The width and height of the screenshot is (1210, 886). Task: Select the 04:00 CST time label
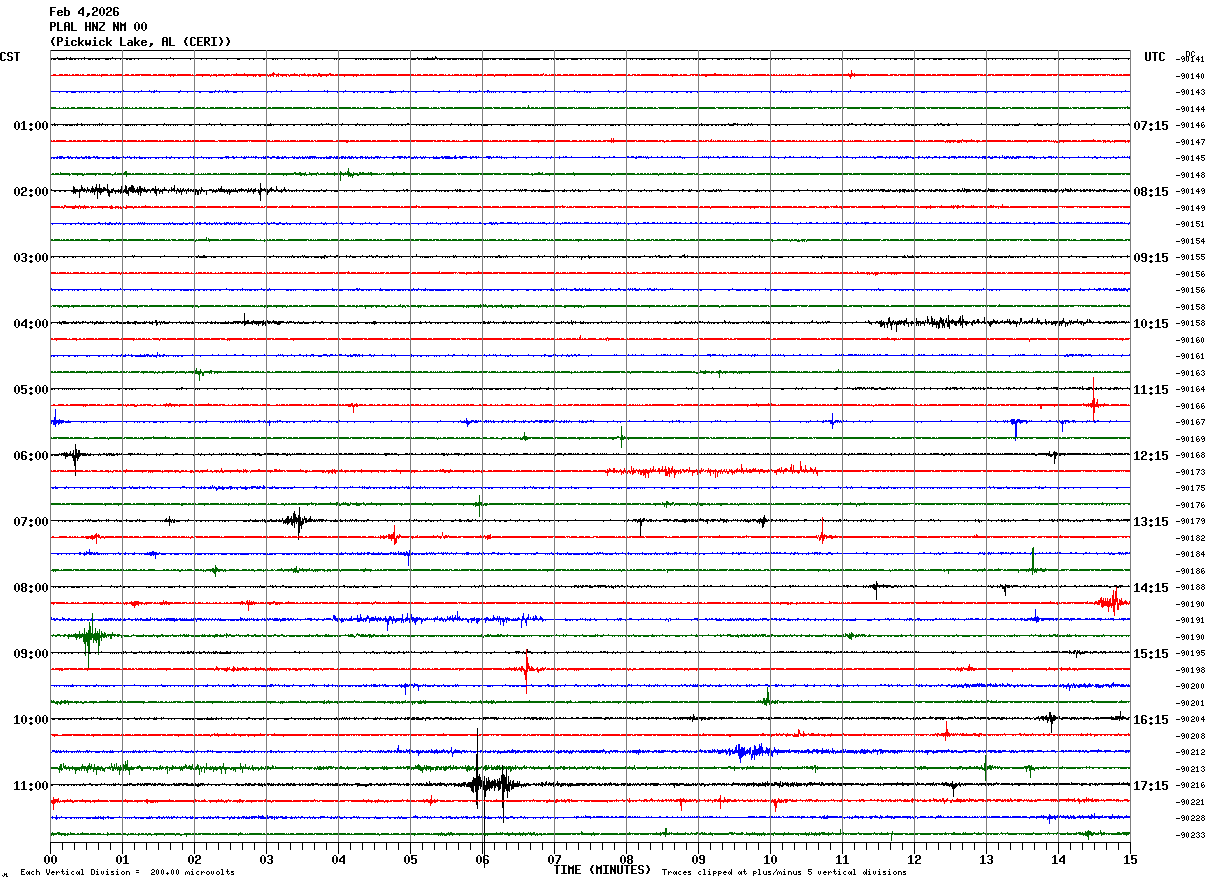(30, 324)
